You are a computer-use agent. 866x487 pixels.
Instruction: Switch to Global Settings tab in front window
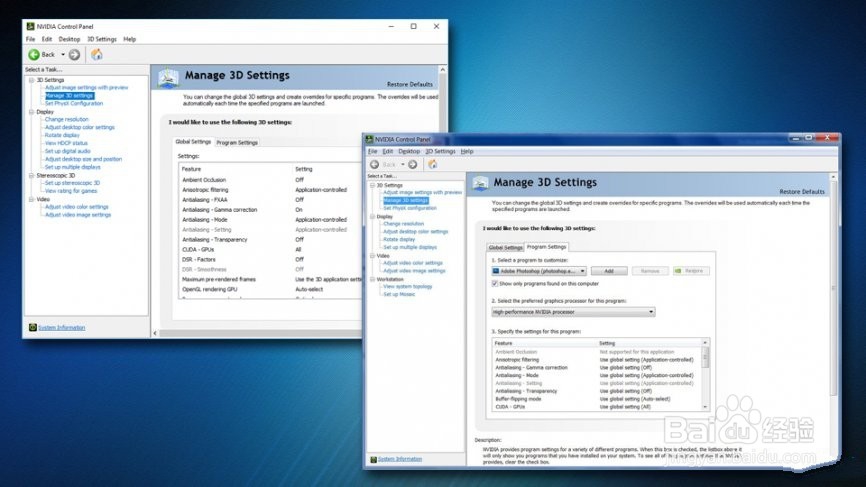click(505, 247)
